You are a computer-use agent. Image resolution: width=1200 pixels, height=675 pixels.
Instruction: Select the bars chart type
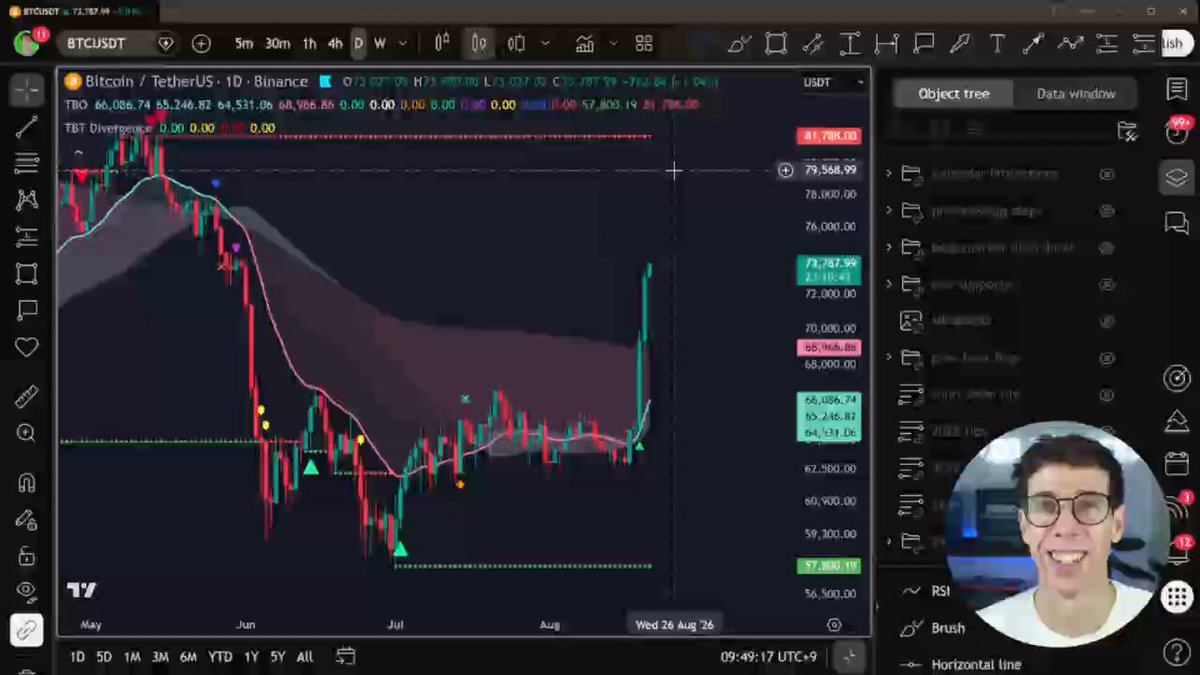(x=442, y=44)
